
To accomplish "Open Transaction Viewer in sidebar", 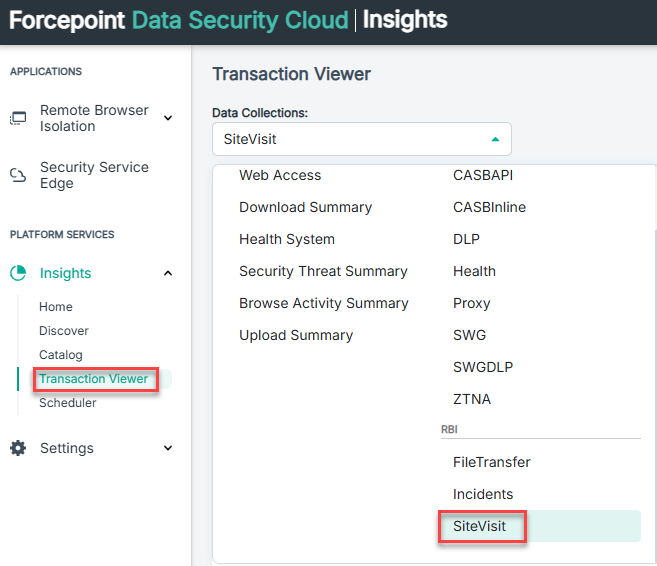I will click(x=93, y=379).
